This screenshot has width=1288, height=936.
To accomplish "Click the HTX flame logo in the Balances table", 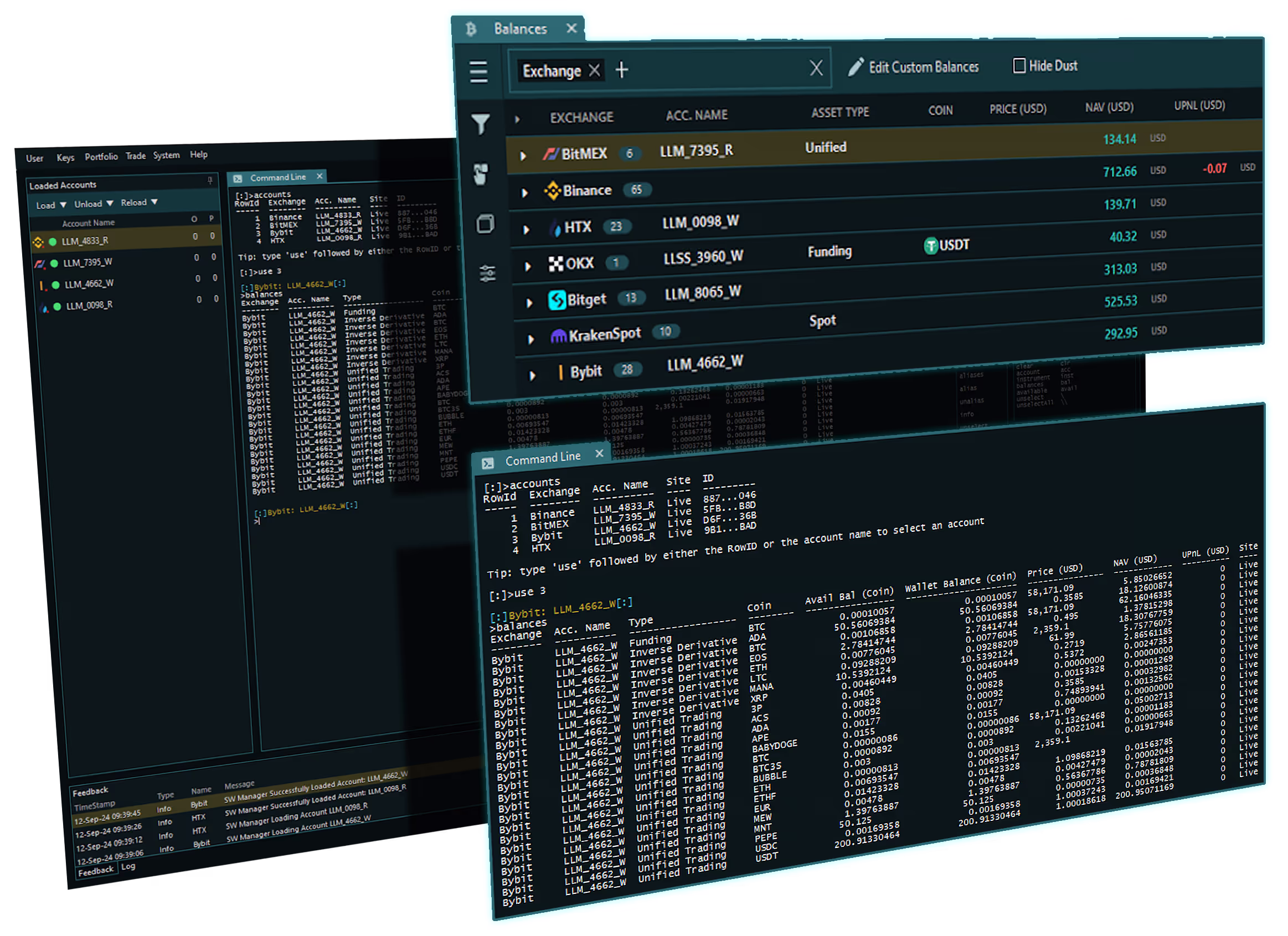I will pyautogui.click(x=555, y=227).
